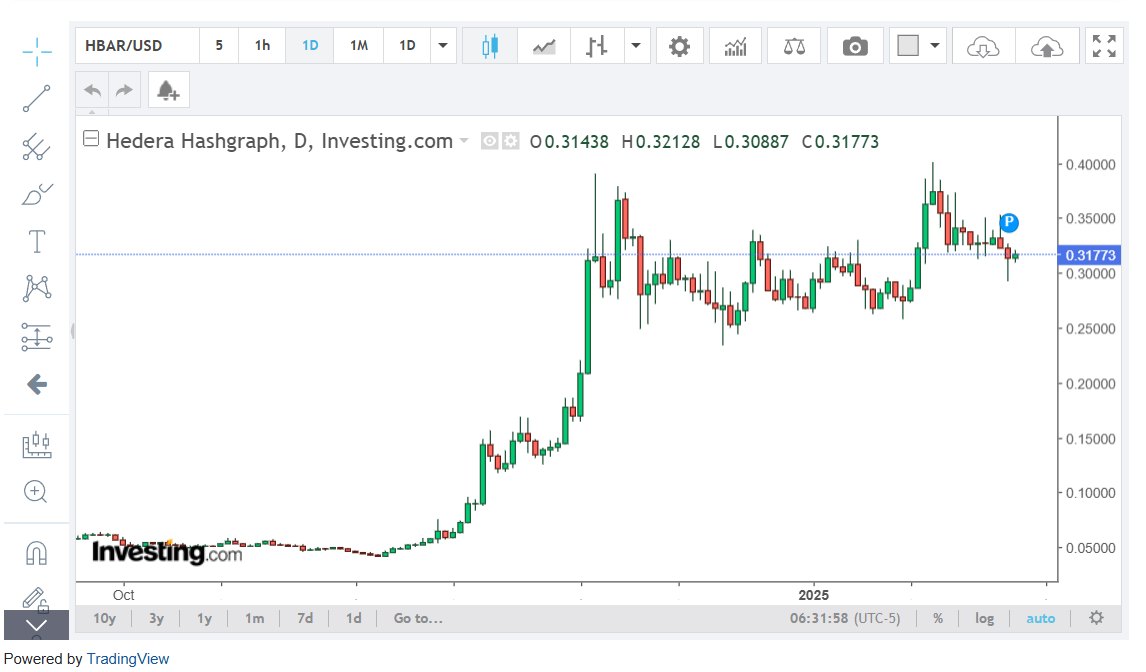The height and width of the screenshot is (672, 1146).
Task: Set range to 1m
Action: click(254, 619)
